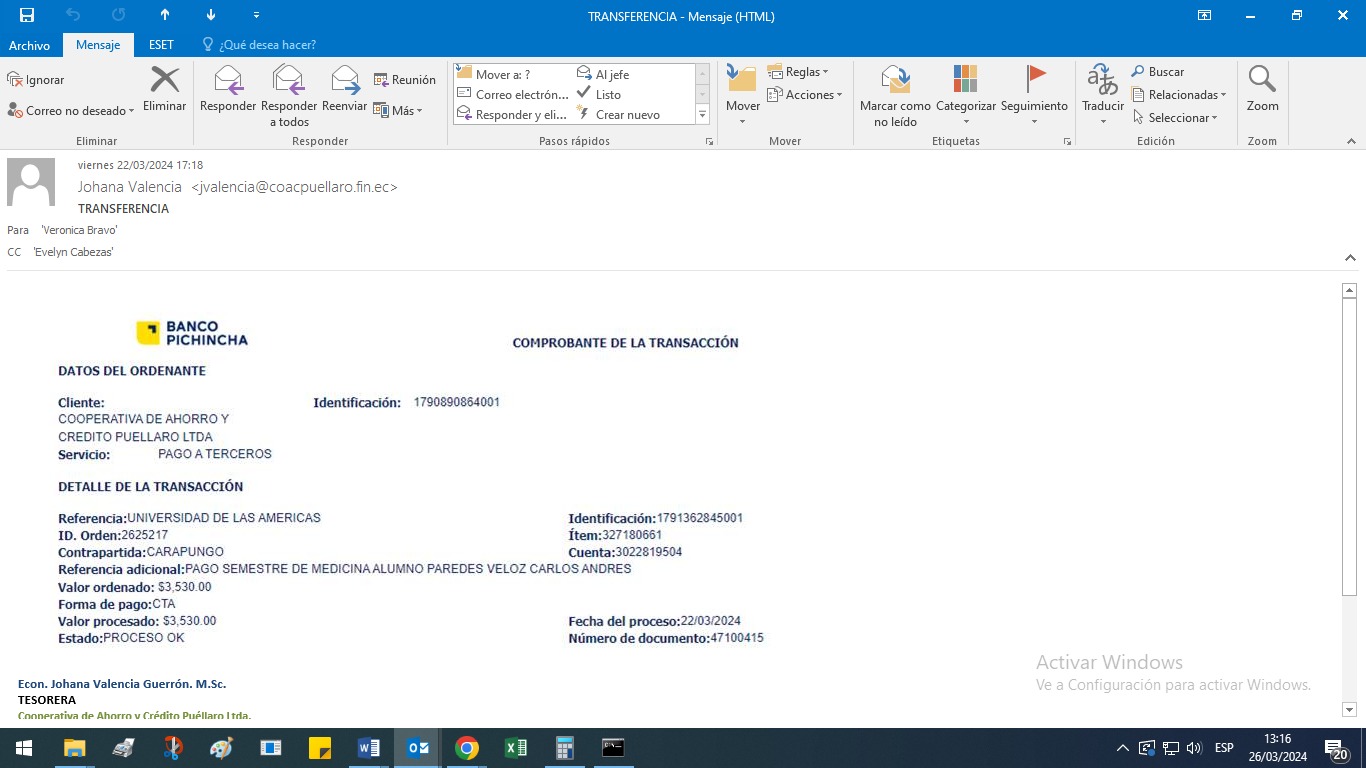Image resolution: width=1366 pixels, height=768 pixels.
Task: Collapse the message header with chevron
Action: click(1350, 258)
